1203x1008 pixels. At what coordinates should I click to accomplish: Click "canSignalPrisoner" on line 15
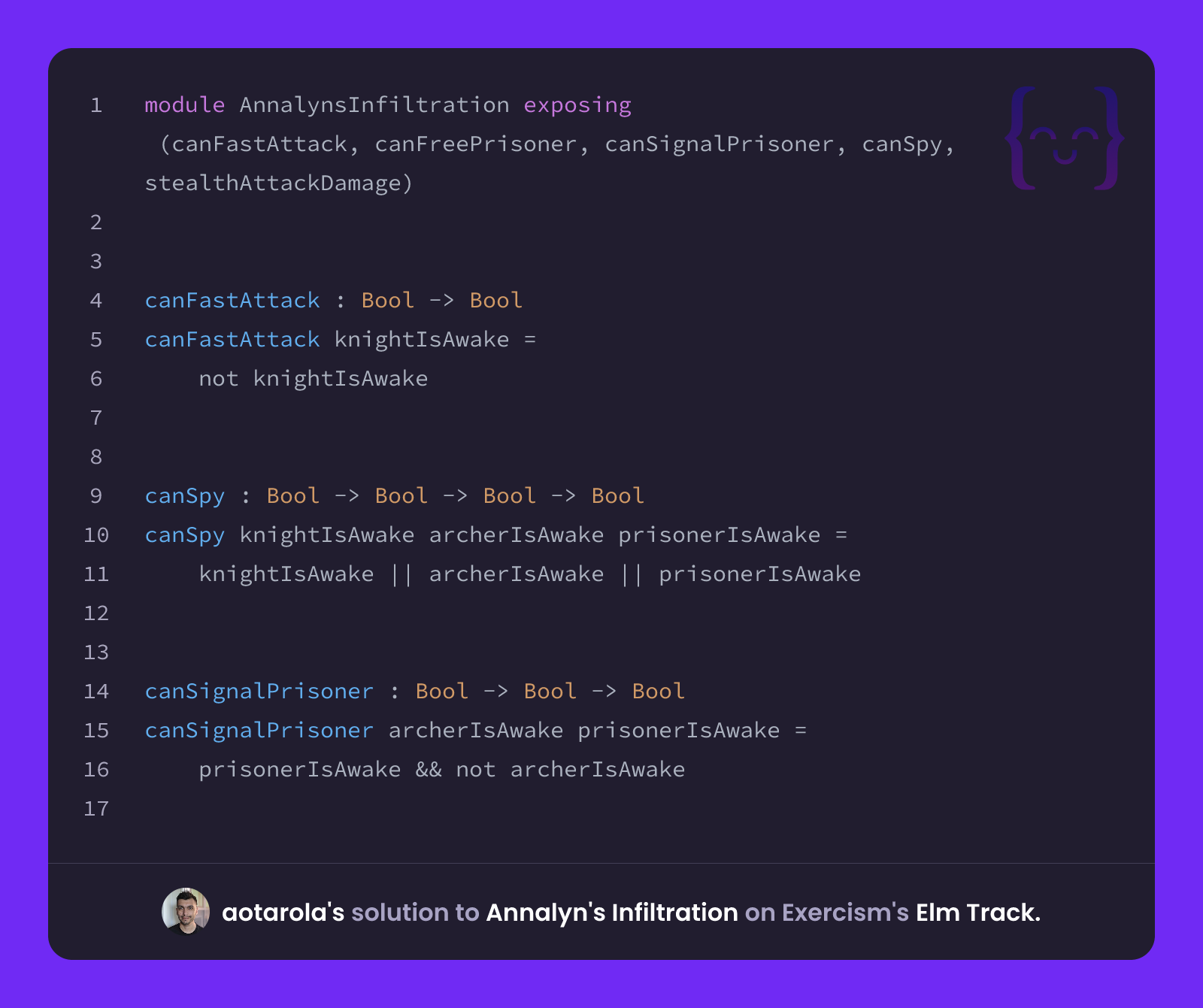(x=259, y=731)
